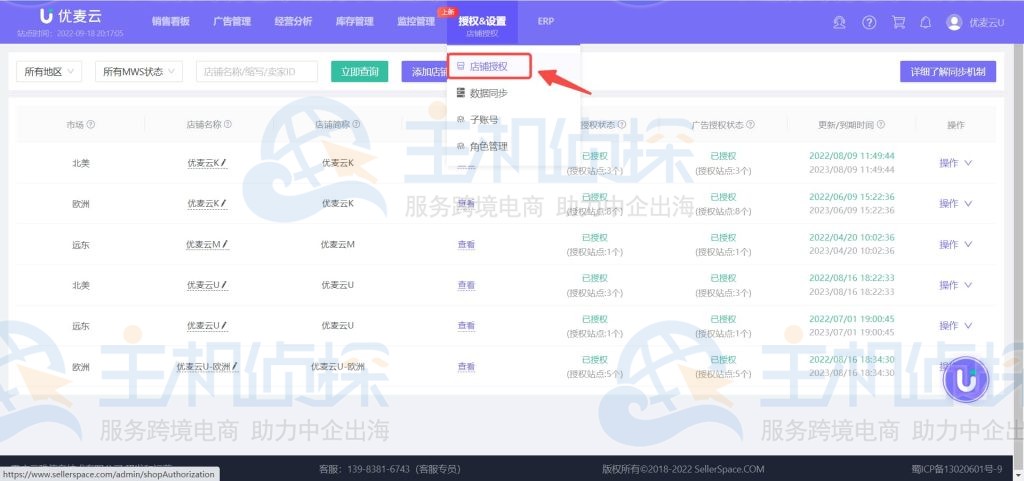Edit pencil for 优麦云M store name
This screenshot has width=1024, height=481.
click(x=225, y=244)
